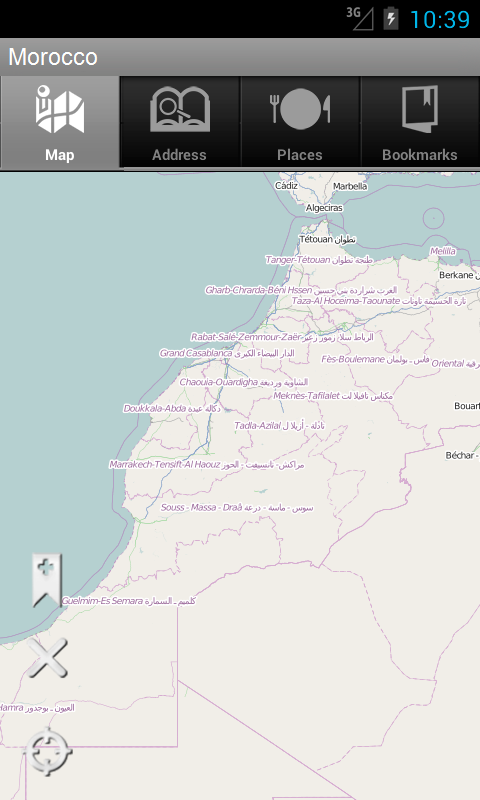Tap the add bookmark flag icon
The image size is (480, 800).
47,580
